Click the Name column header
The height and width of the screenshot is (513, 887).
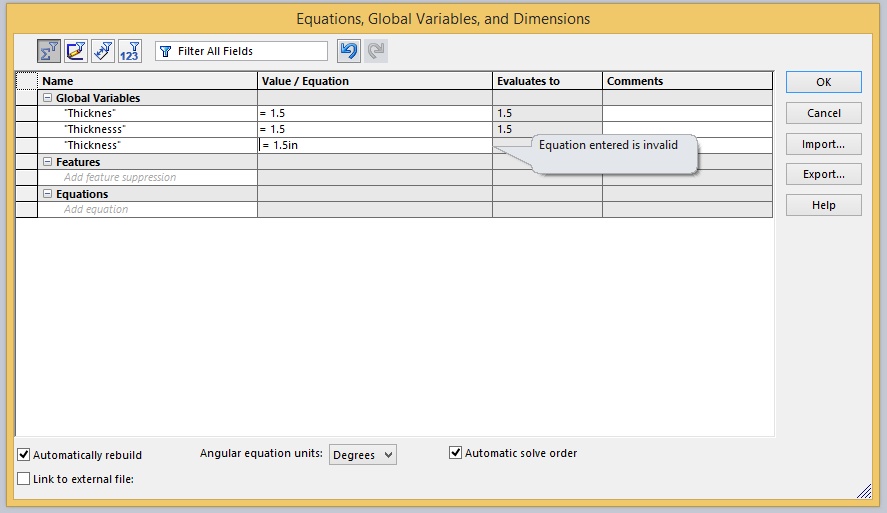(x=147, y=81)
